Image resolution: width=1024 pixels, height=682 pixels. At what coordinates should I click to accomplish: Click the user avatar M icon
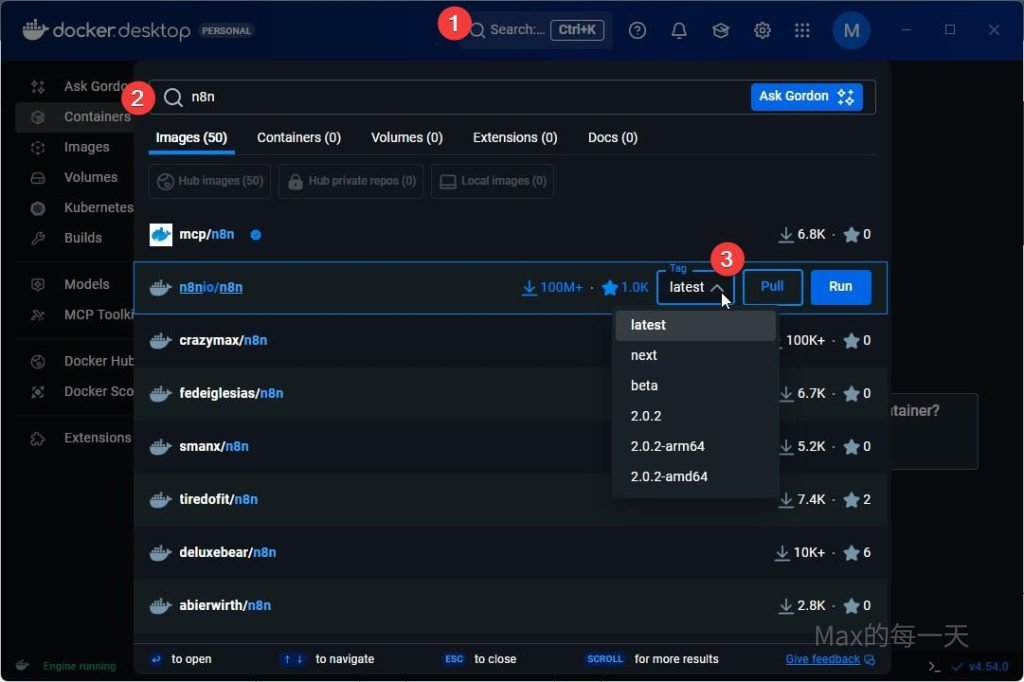(x=851, y=31)
